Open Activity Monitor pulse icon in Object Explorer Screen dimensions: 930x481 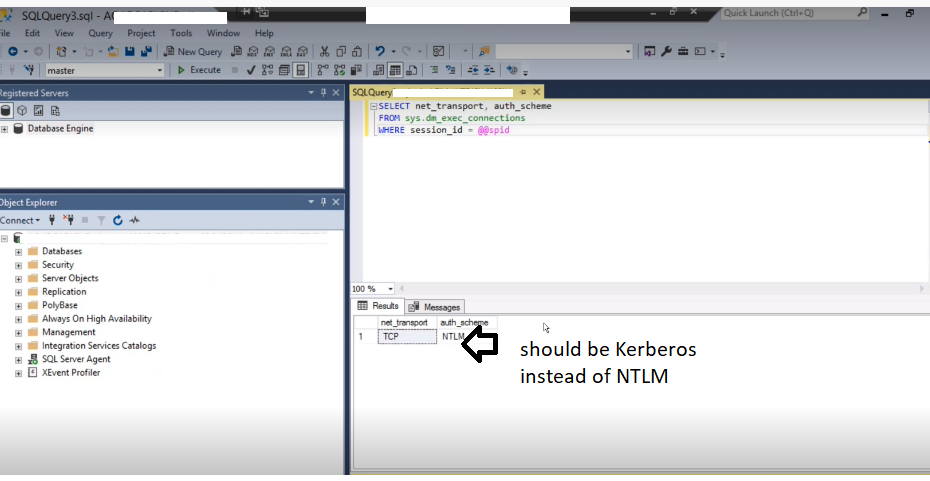pyautogui.click(x=135, y=220)
